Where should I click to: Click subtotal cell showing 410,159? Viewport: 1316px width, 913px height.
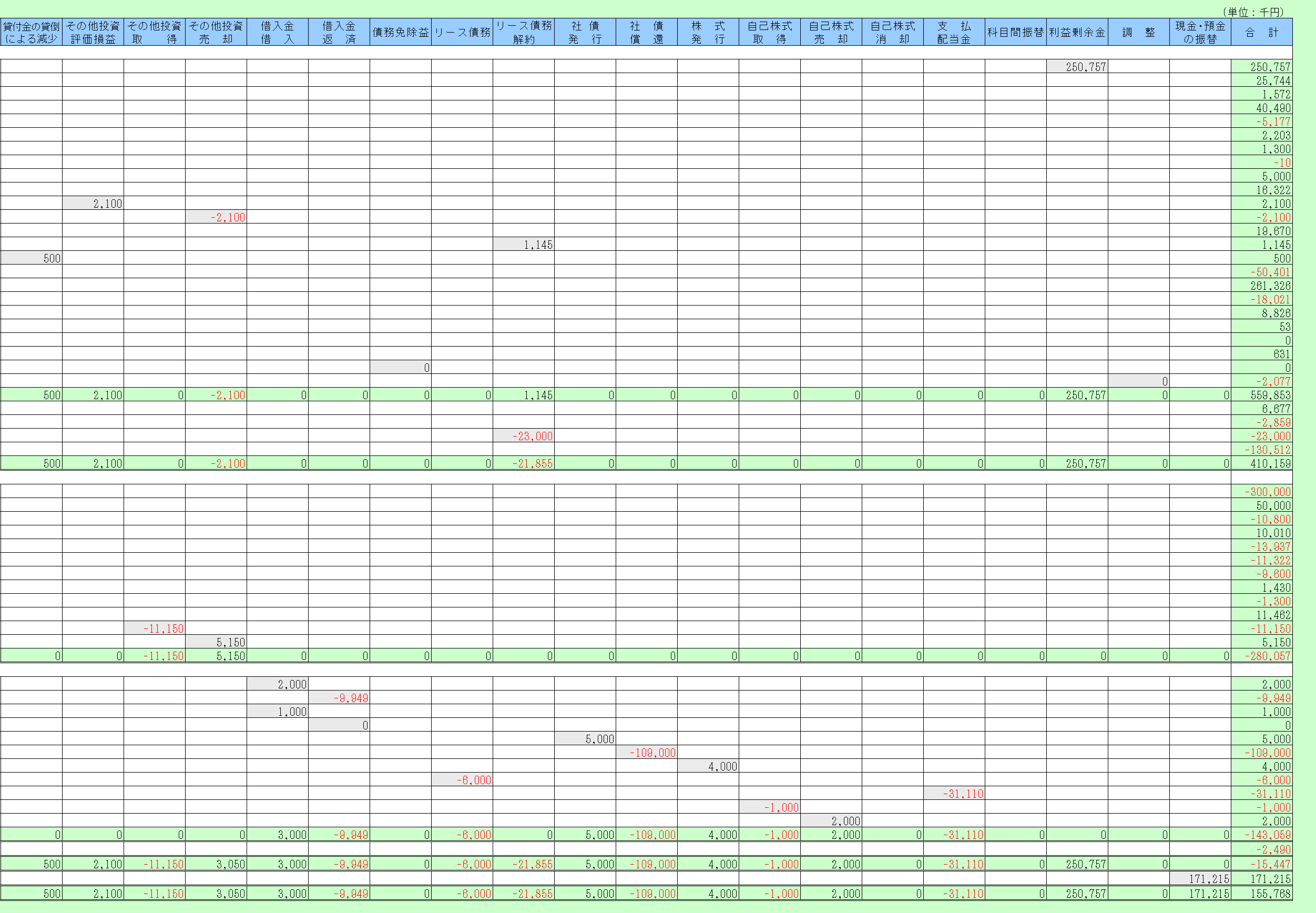pos(1262,464)
